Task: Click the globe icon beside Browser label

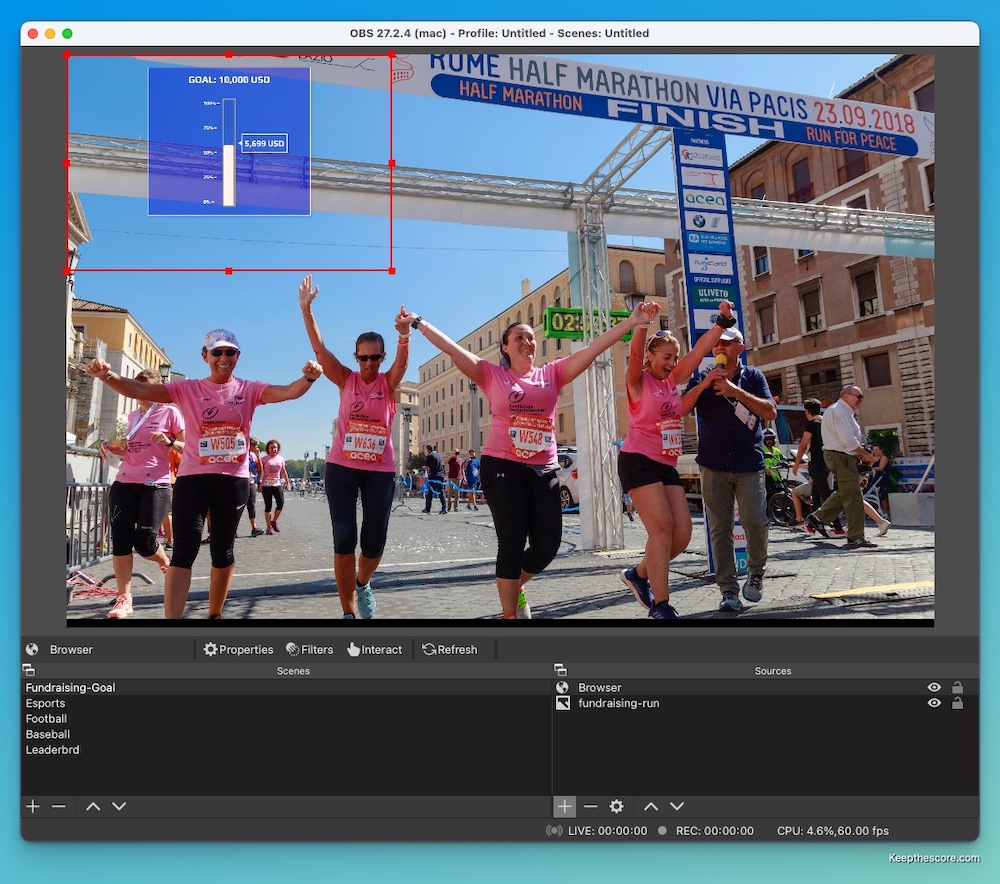Action: tap(32, 649)
